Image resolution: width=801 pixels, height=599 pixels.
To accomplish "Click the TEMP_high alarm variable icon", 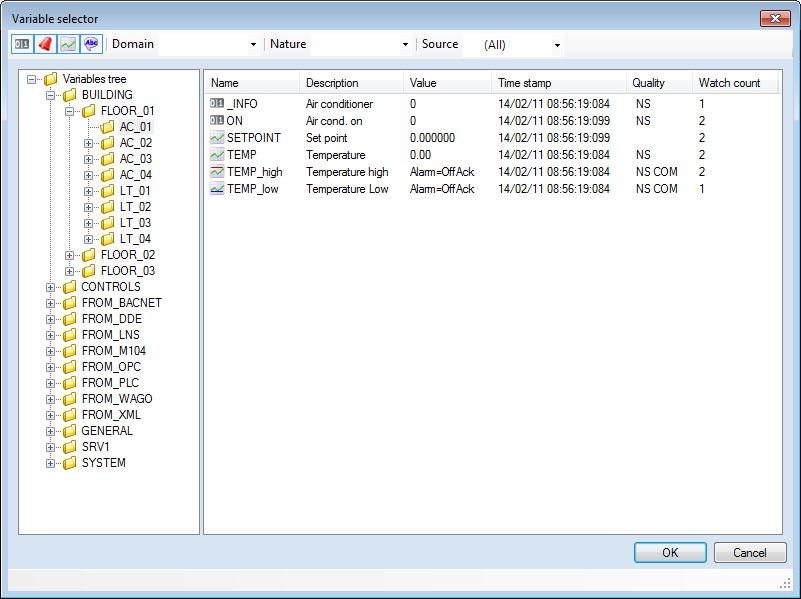I will (x=217, y=172).
